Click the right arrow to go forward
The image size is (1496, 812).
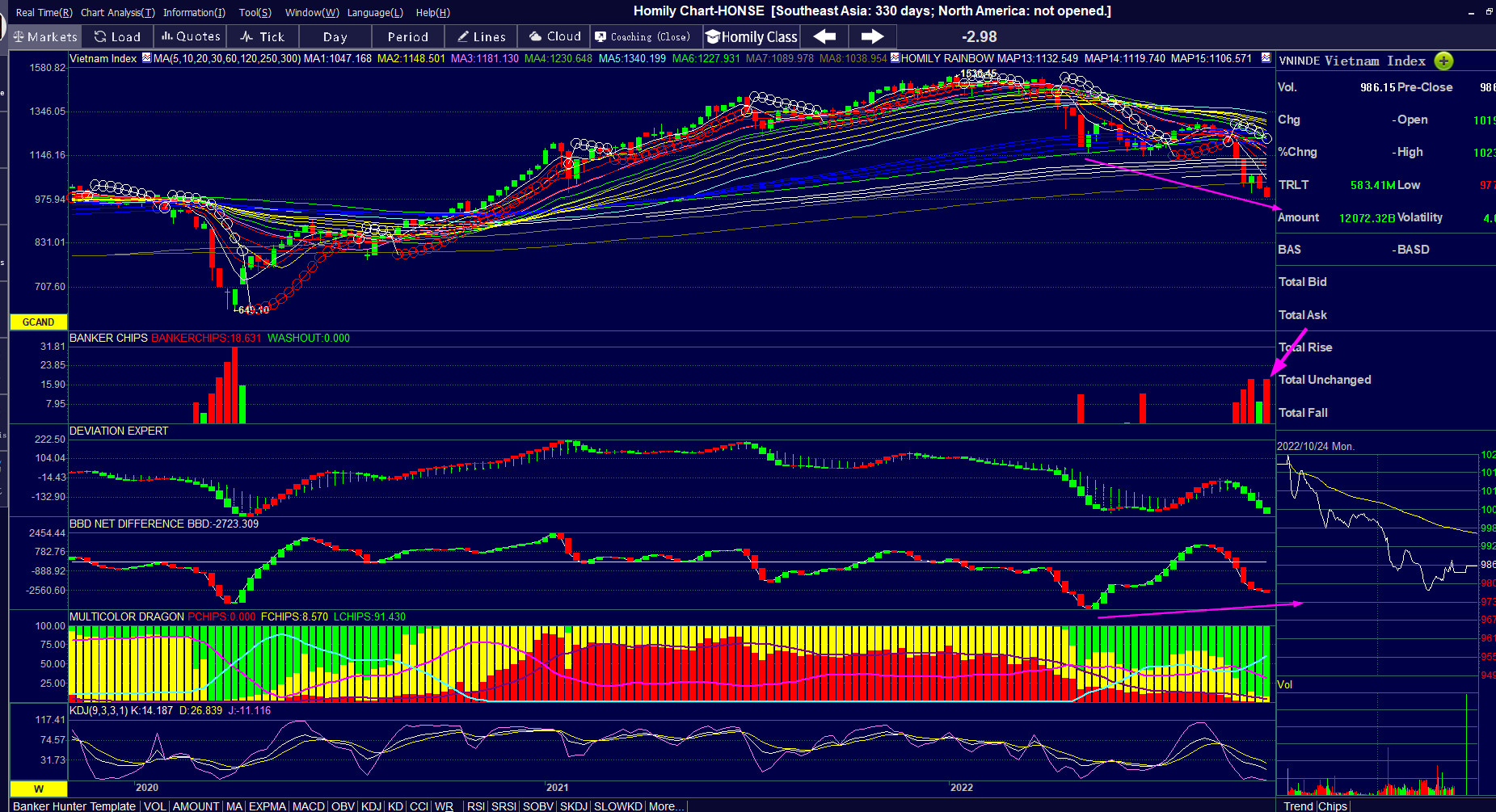tap(872, 37)
